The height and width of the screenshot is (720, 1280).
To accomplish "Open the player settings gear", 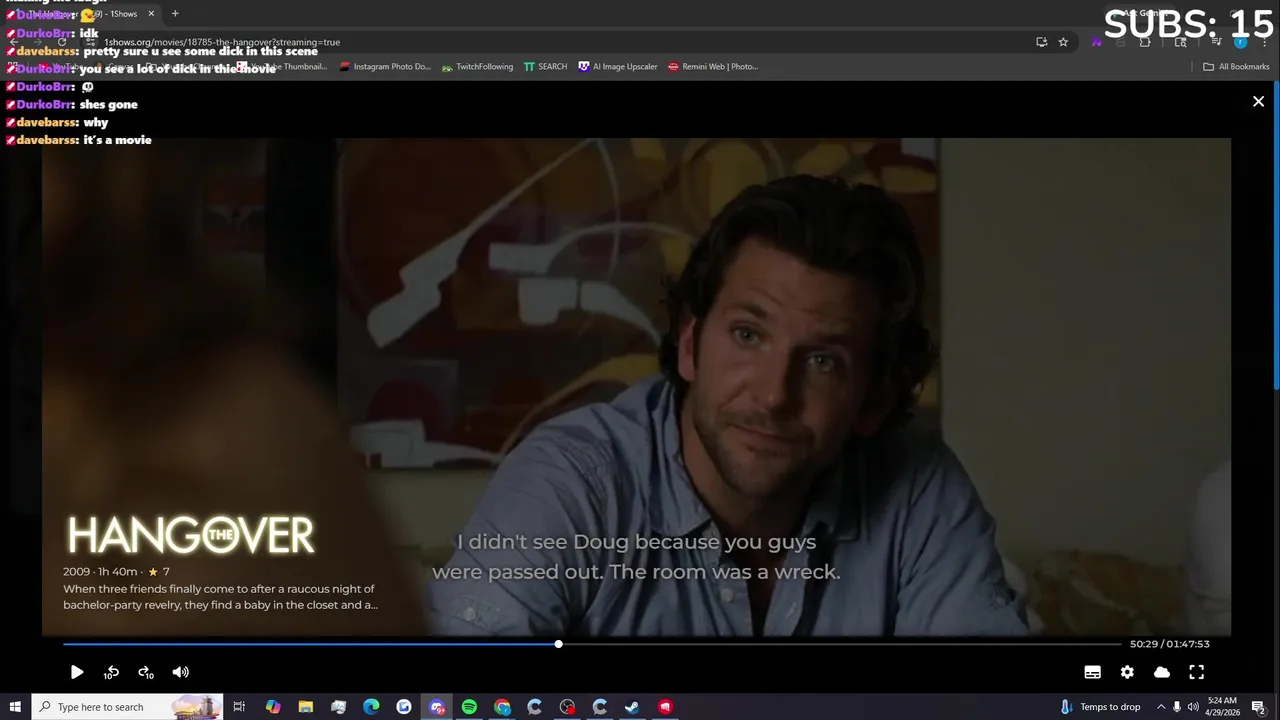I will tap(1127, 672).
